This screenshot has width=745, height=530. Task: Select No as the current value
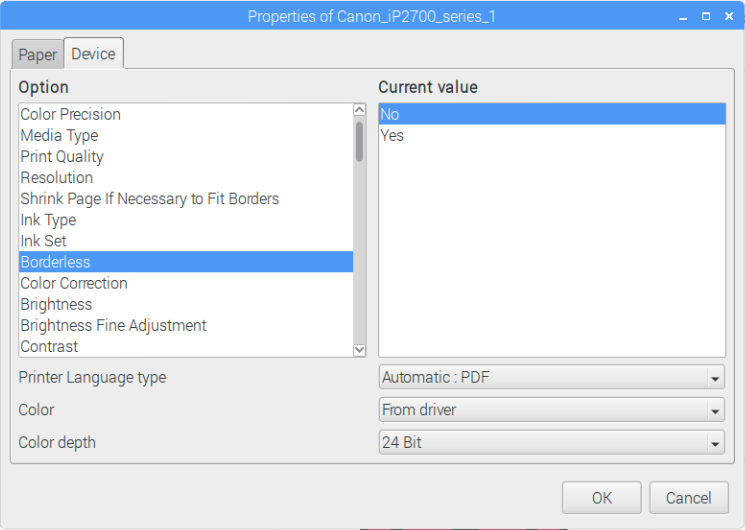(x=552, y=114)
